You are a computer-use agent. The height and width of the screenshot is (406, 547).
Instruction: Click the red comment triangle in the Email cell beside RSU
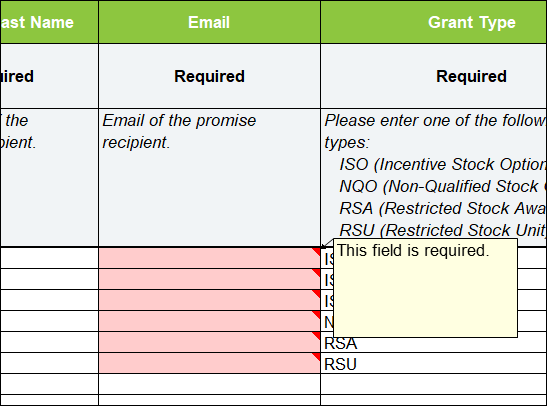click(x=317, y=356)
